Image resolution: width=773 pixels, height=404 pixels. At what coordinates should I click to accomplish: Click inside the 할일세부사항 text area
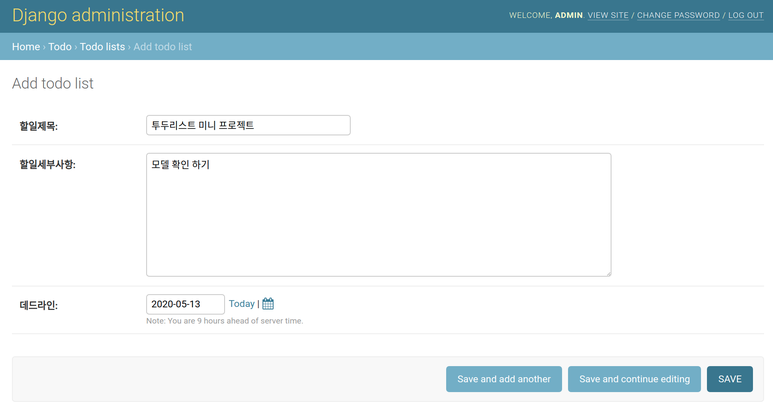[x=378, y=214]
